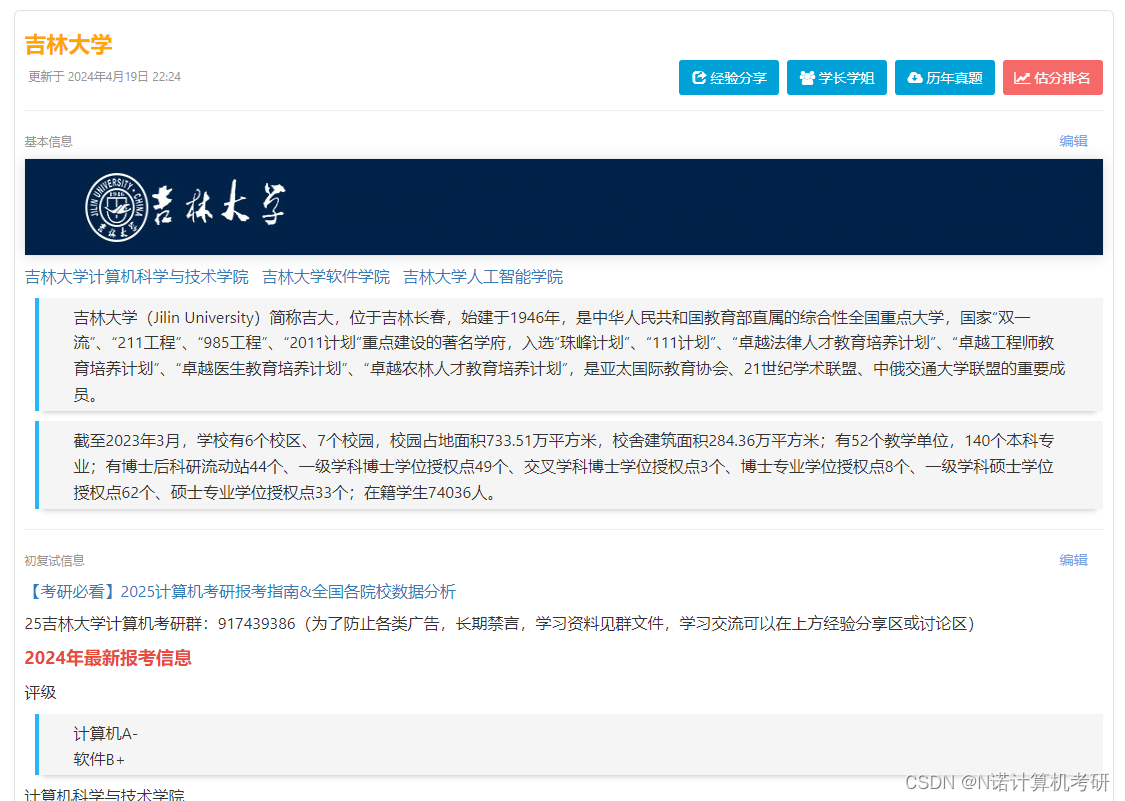Image resolution: width=1125 pixels, height=801 pixels.
Task: Open the red 估分排名 button
Action: [x=1053, y=78]
